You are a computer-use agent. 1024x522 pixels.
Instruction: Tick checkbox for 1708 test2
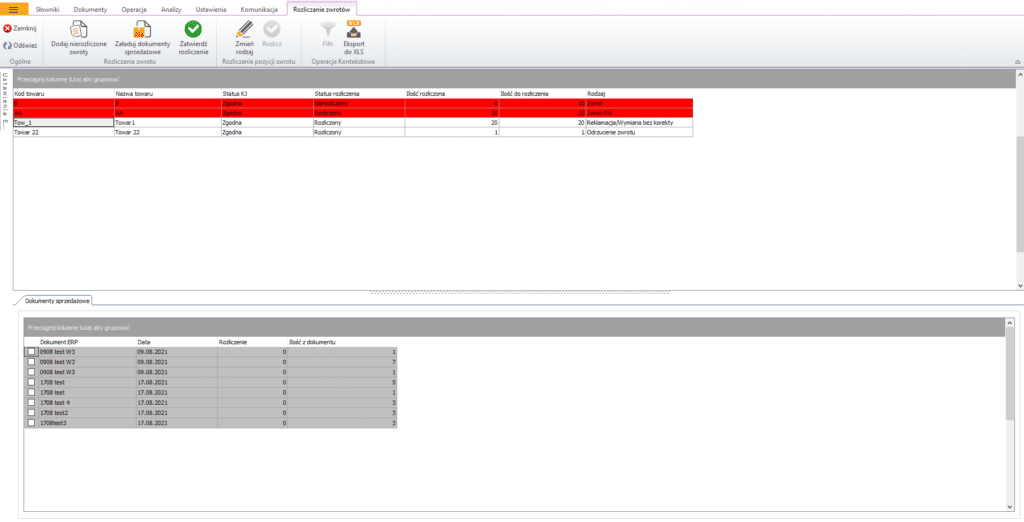click(x=31, y=413)
